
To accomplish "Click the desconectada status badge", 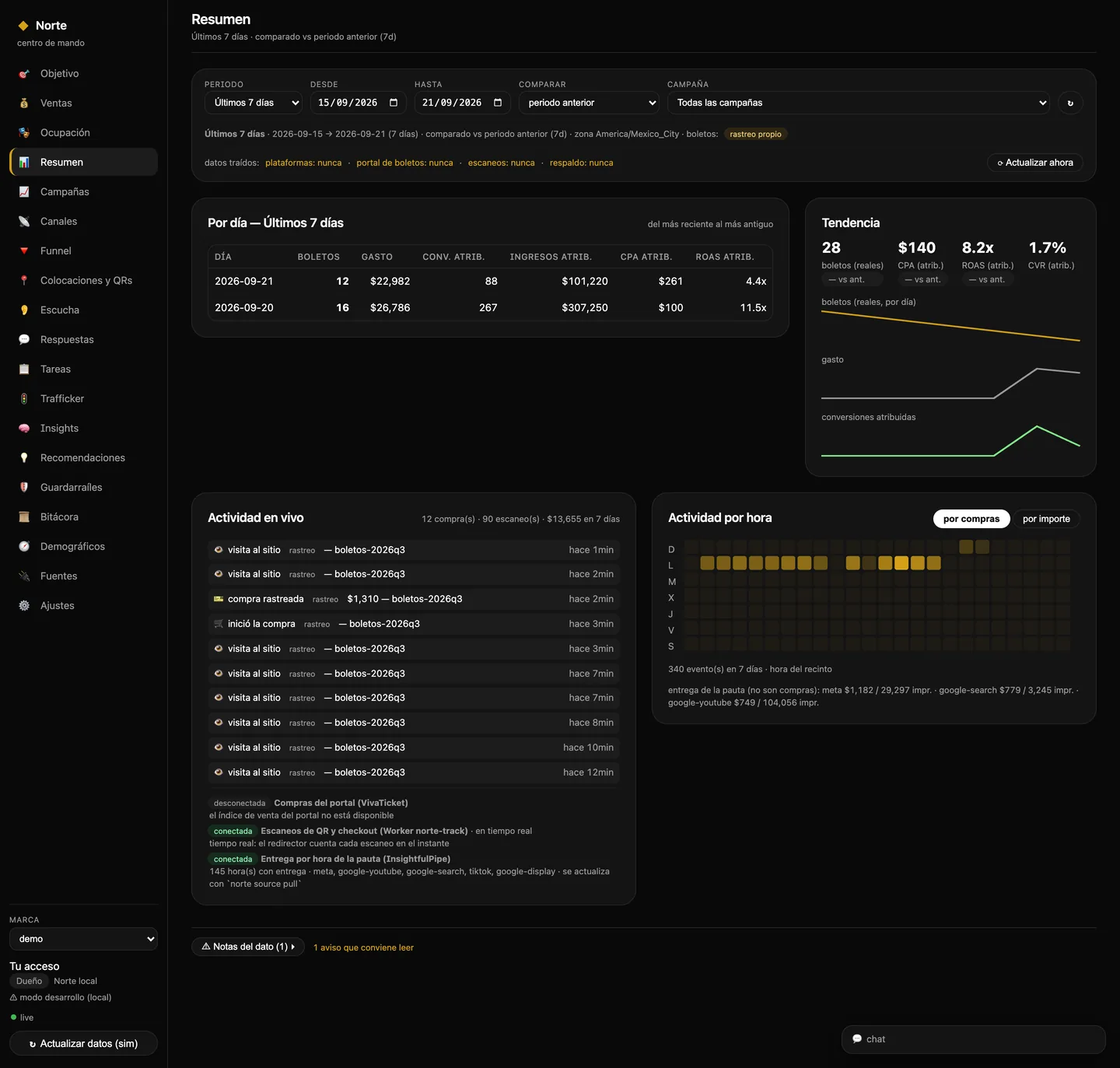I will (240, 804).
